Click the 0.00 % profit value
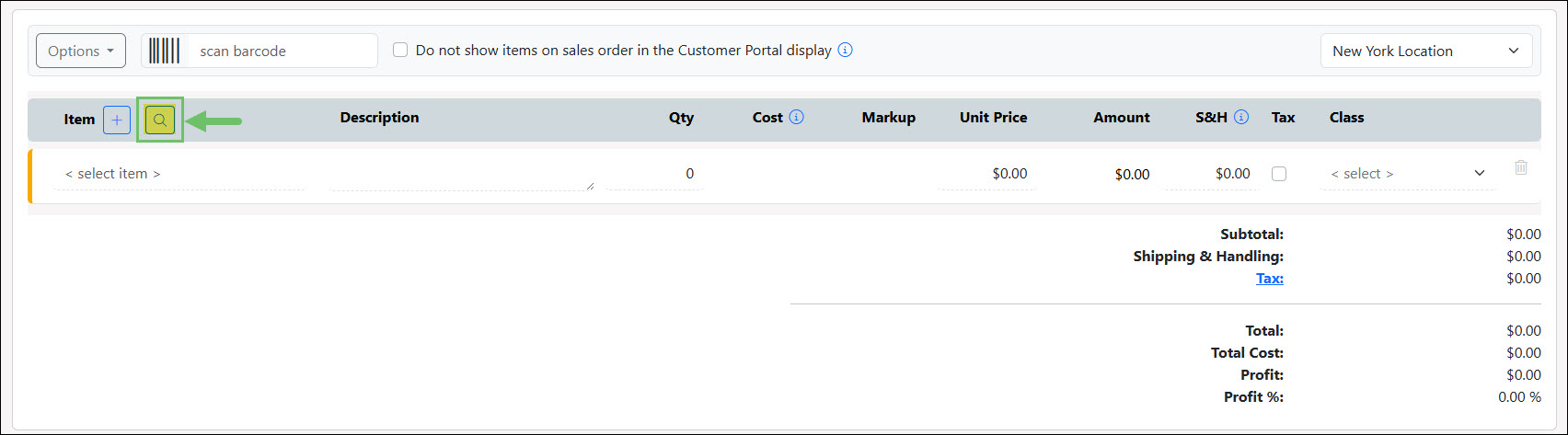Screen dimensions: 1568x435 click(x=1519, y=397)
